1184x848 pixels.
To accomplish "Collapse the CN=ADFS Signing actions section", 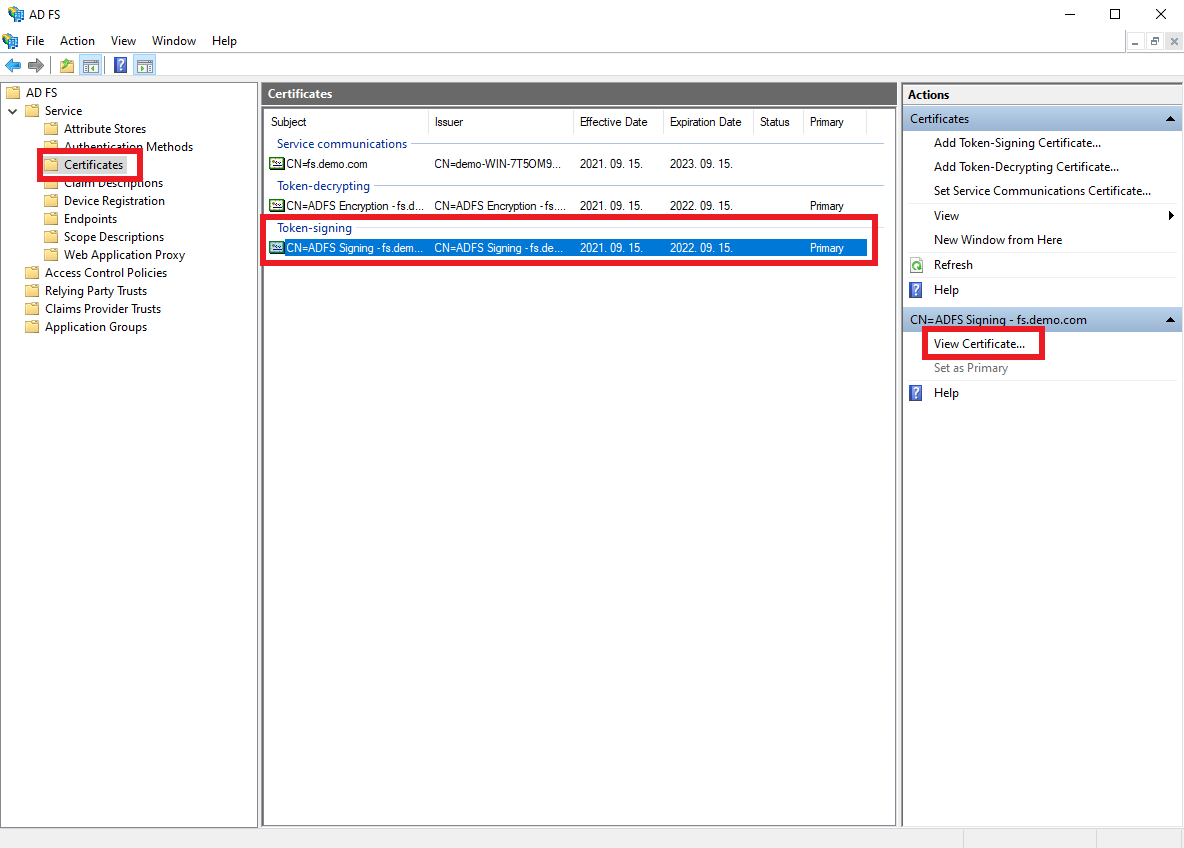I will (x=1170, y=320).
